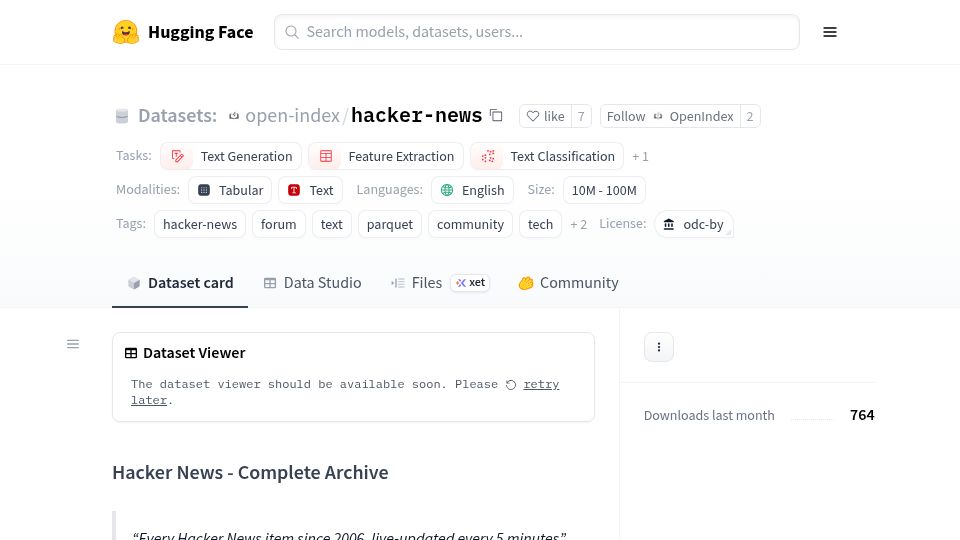Screen dimensions: 960x540
Task: Click the Dataset card cube icon
Action: pos(134,283)
